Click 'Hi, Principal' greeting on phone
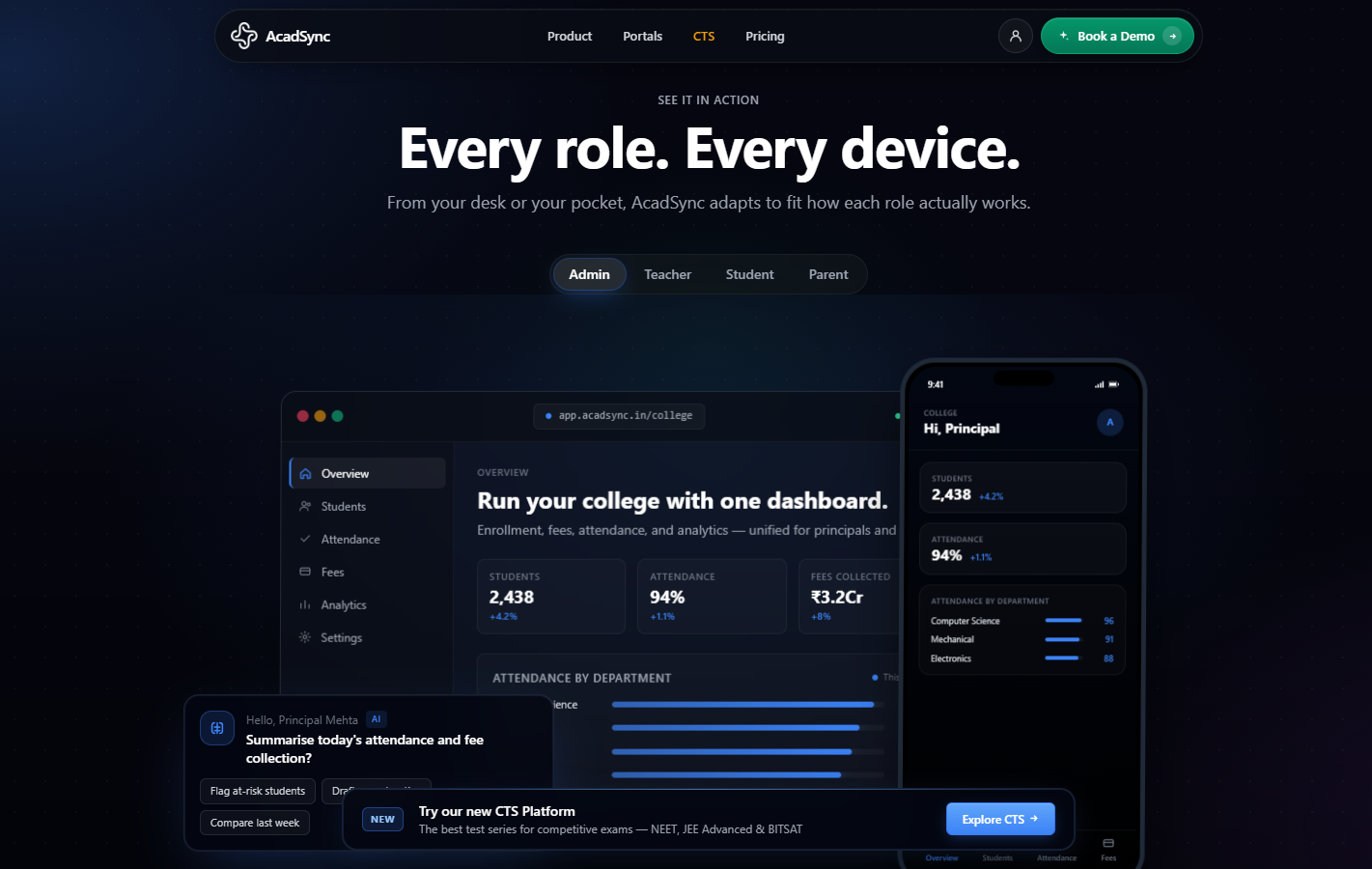Image resolution: width=1372 pixels, height=869 pixels. [x=962, y=429]
